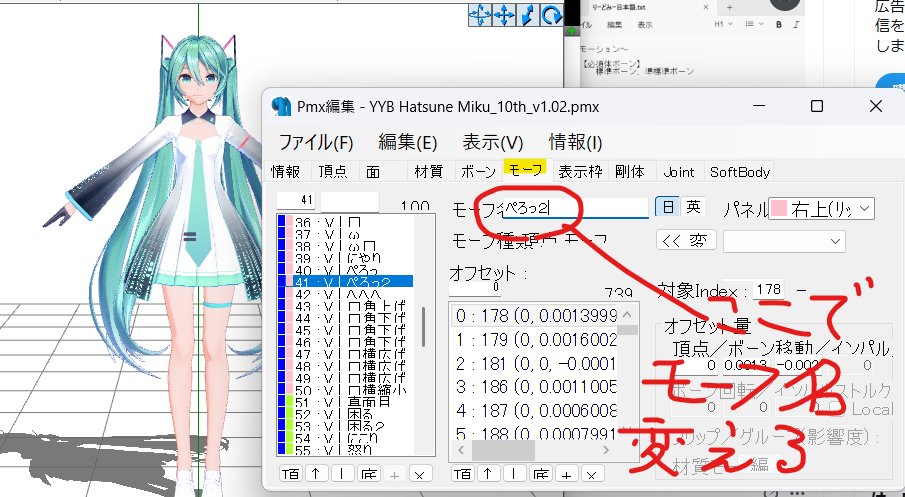The image size is (905, 497).
Task: Click into the morph name field ぺろっ2
Action: [x=575, y=208]
